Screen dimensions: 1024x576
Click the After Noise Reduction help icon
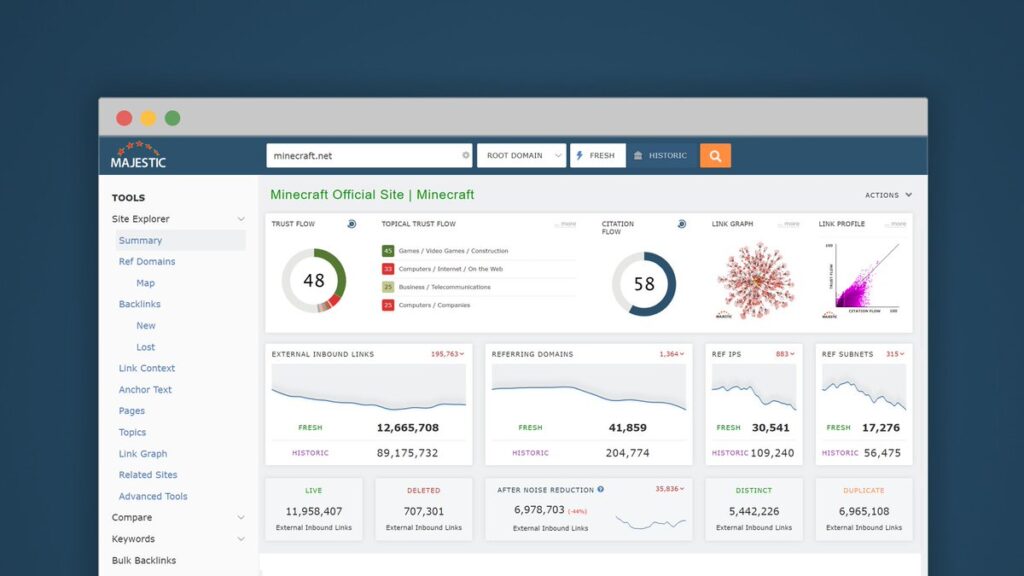(x=600, y=489)
